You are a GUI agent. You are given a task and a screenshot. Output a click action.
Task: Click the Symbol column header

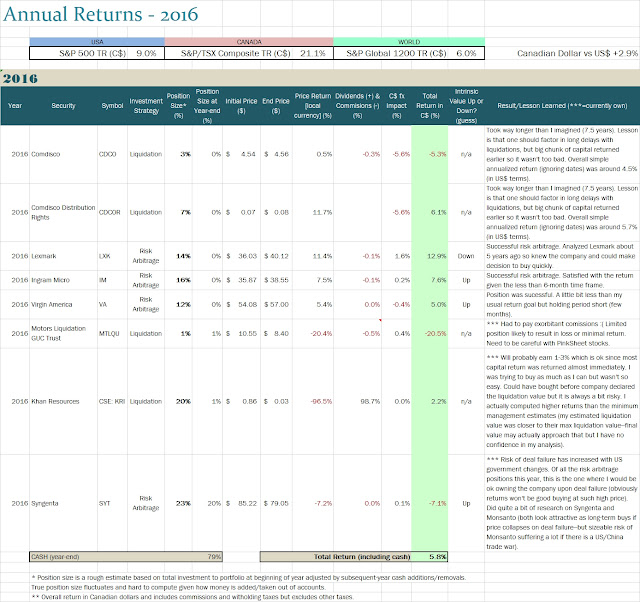[112, 106]
